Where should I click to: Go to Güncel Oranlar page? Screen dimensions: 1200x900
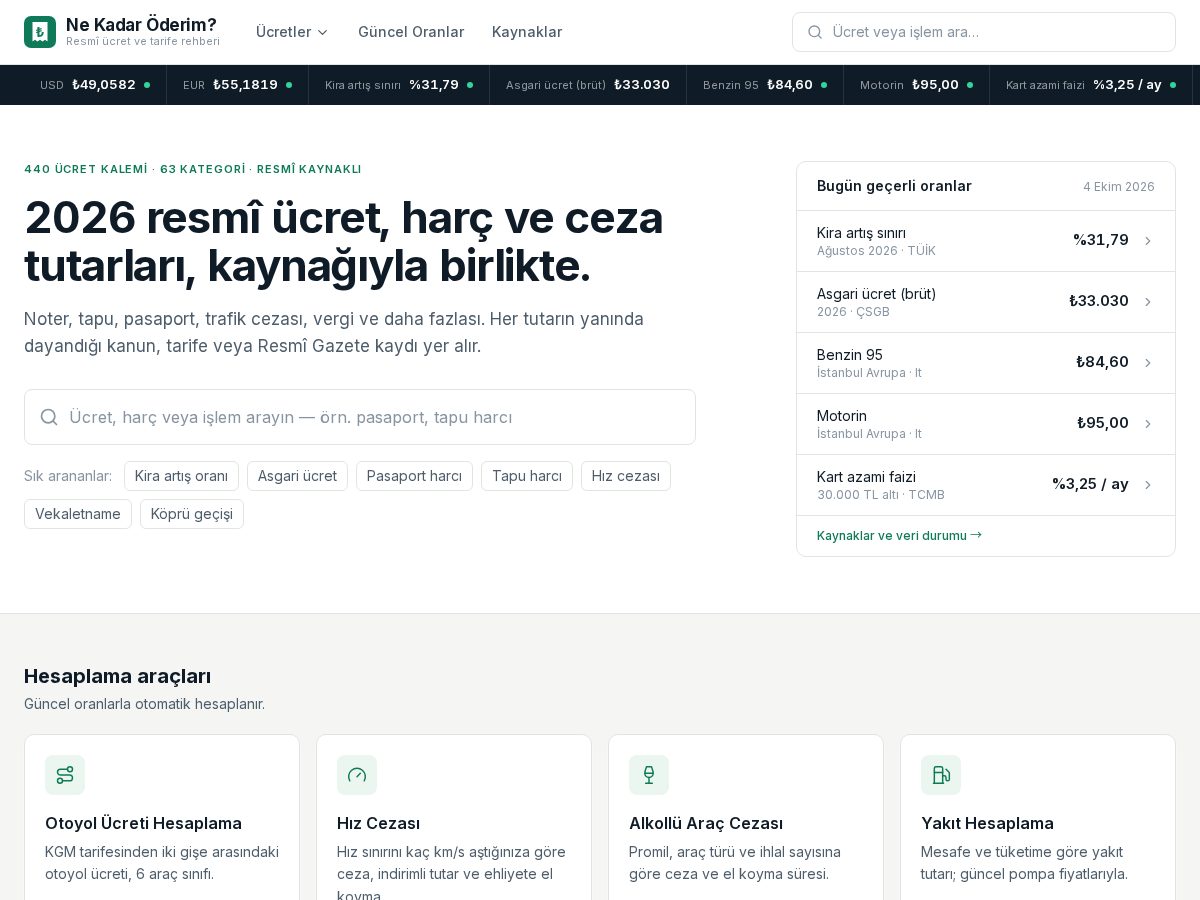(411, 32)
